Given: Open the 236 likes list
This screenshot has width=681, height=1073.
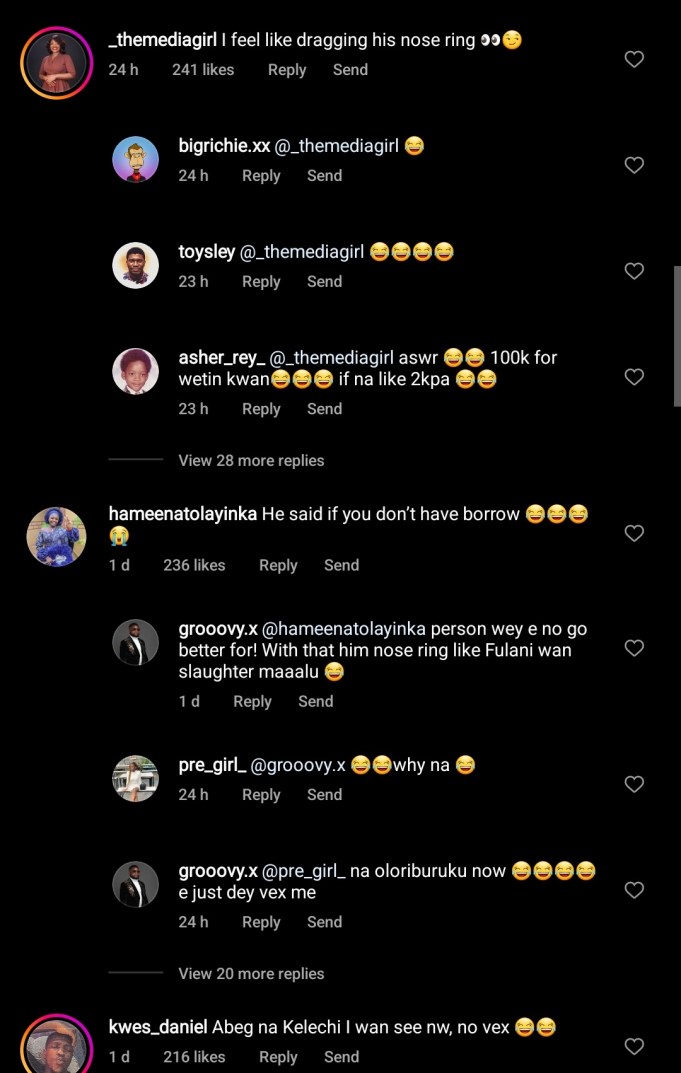Looking at the screenshot, I should [194, 565].
